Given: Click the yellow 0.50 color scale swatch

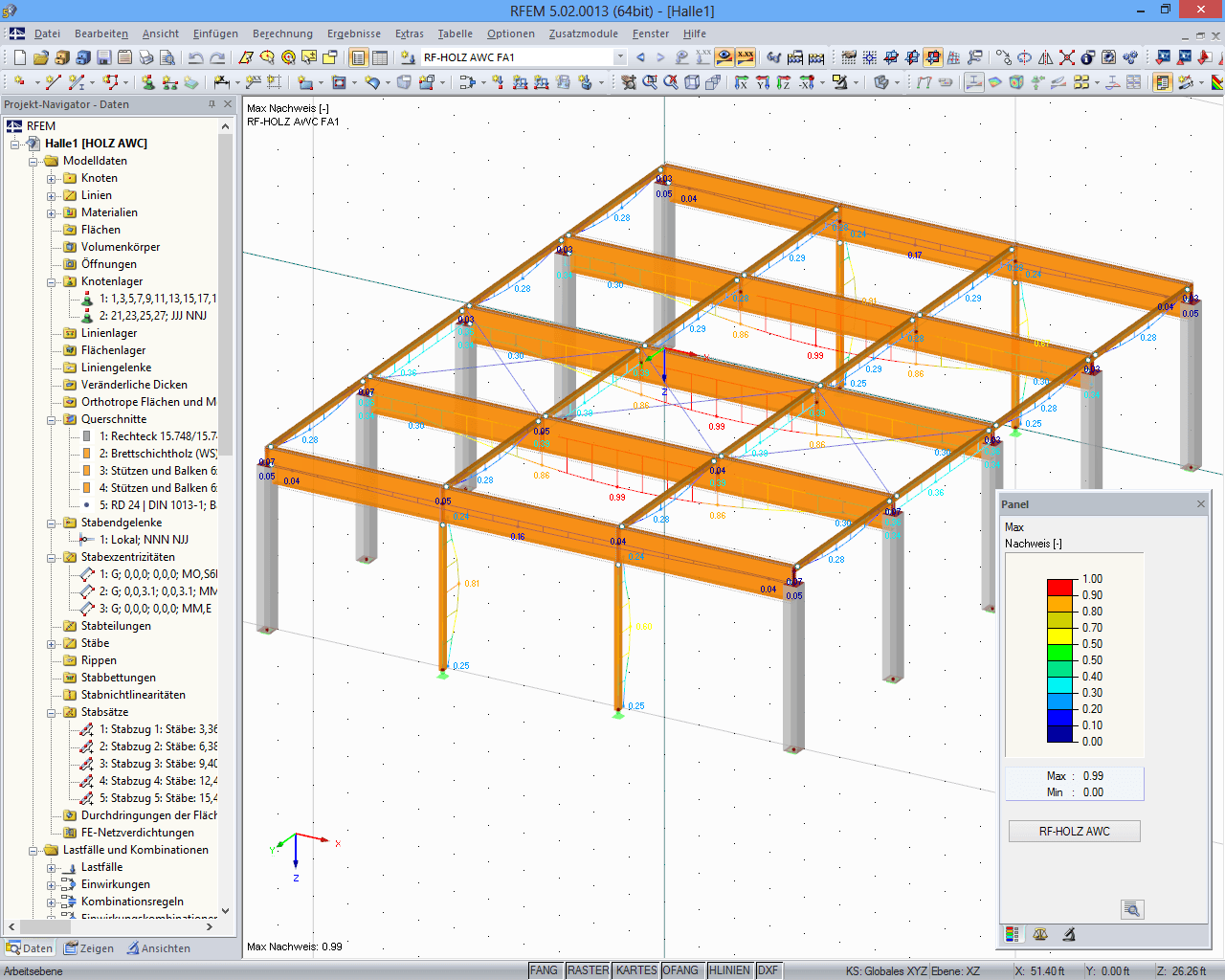Looking at the screenshot, I should point(1060,636).
